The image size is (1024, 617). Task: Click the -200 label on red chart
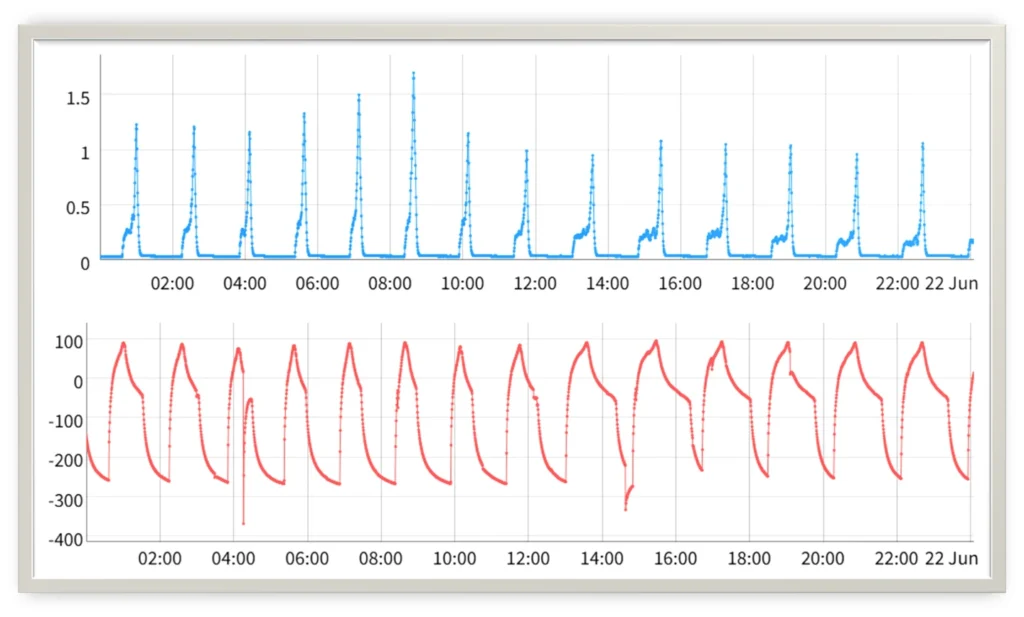point(66,461)
